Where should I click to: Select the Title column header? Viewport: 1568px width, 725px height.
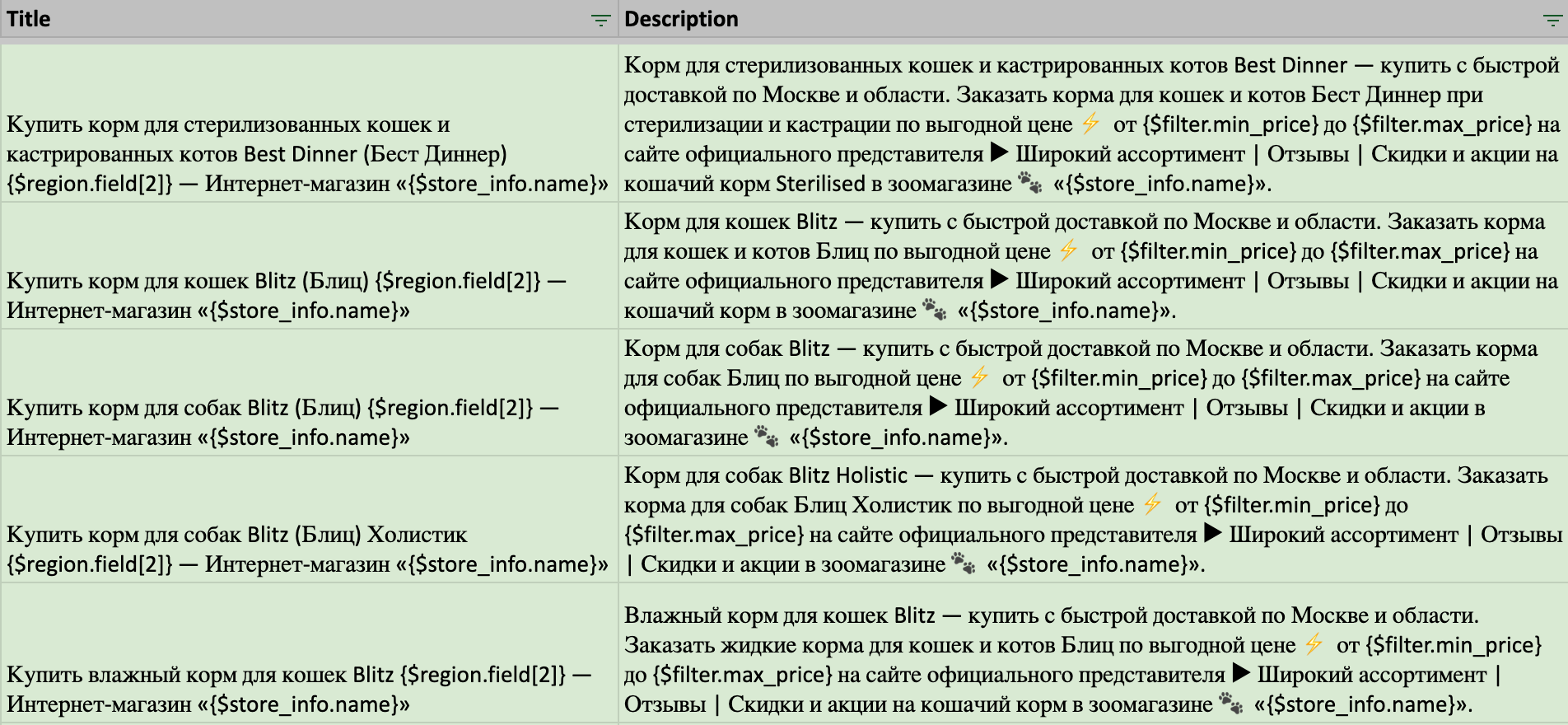pyautogui.click(x=288, y=19)
